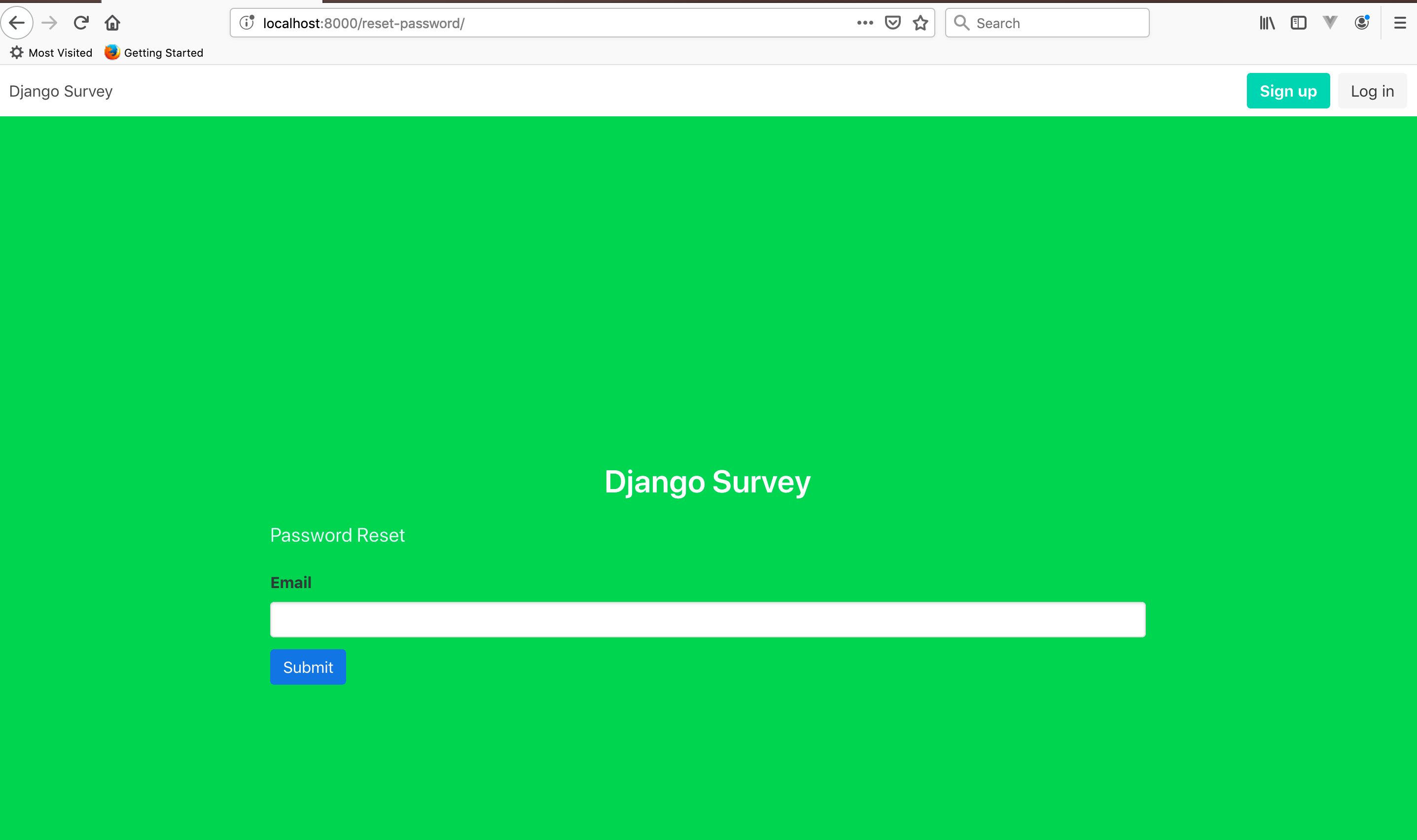Navigate back with the arrow
This screenshot has height=840, width=1417.
click(18, 23)
